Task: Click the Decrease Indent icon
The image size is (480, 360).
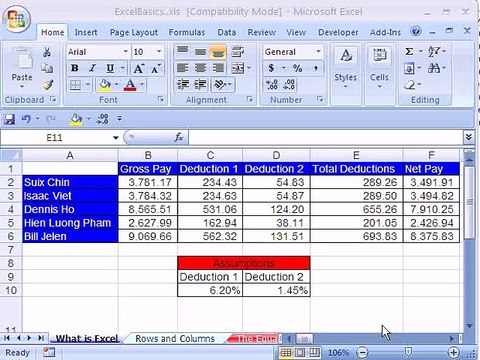Action: click(183, 85)
